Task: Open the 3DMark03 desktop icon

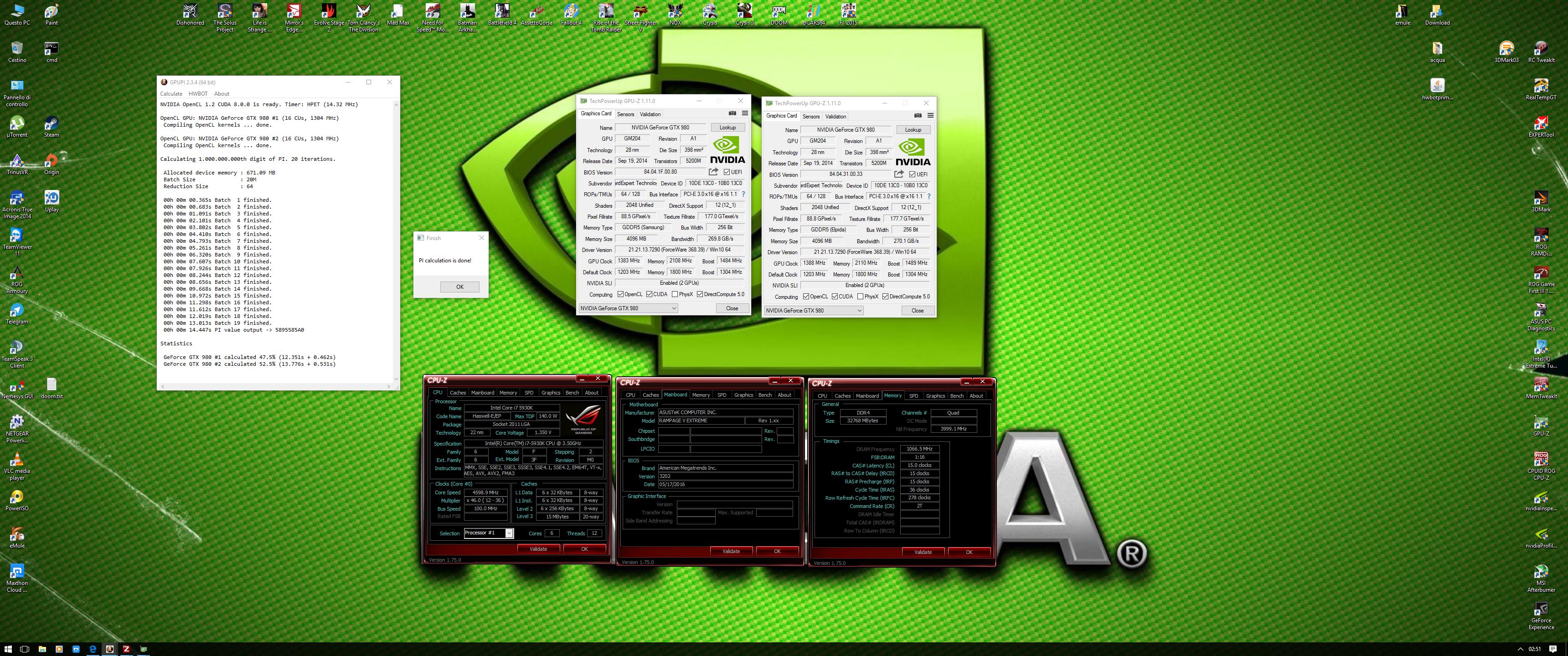Action: [x=1506, y=52]
